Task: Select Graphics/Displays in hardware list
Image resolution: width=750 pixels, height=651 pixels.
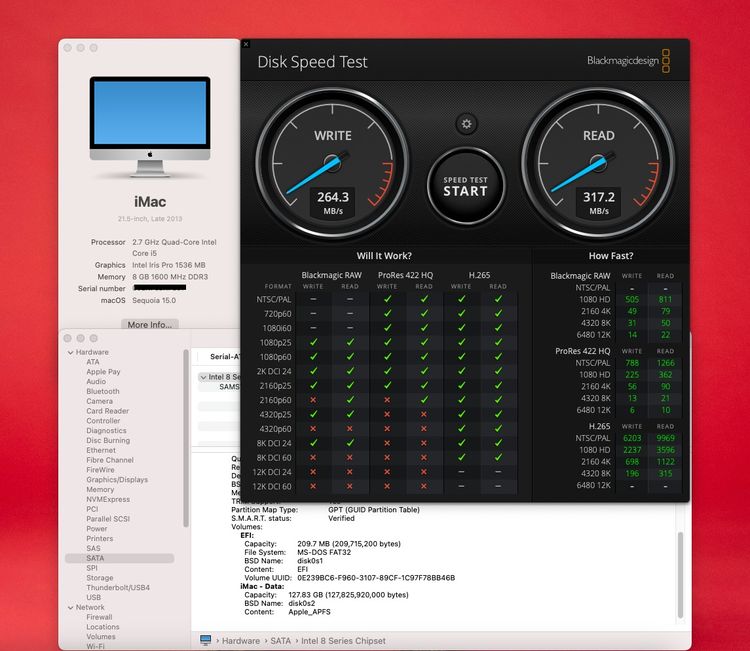Action: coord(117,479)
